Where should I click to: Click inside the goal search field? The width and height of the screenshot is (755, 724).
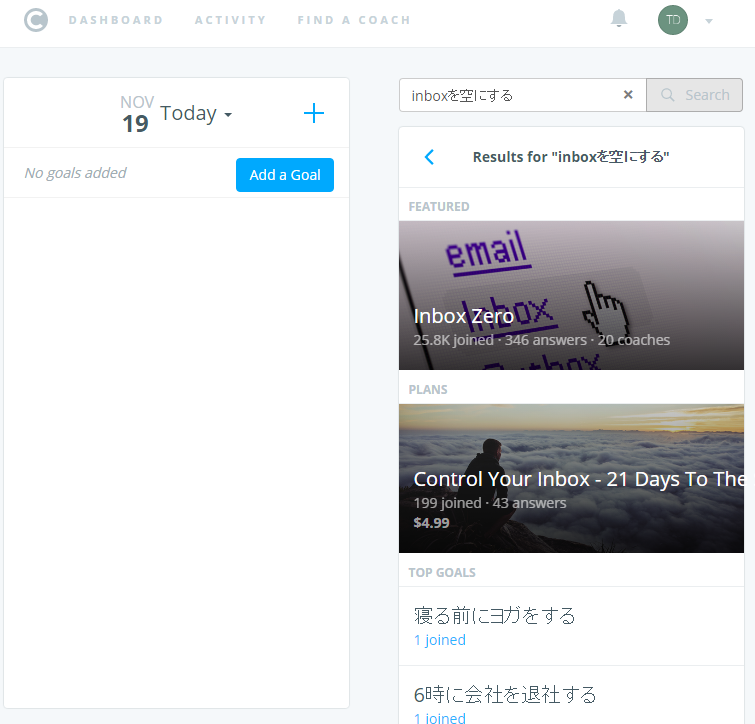510,95
